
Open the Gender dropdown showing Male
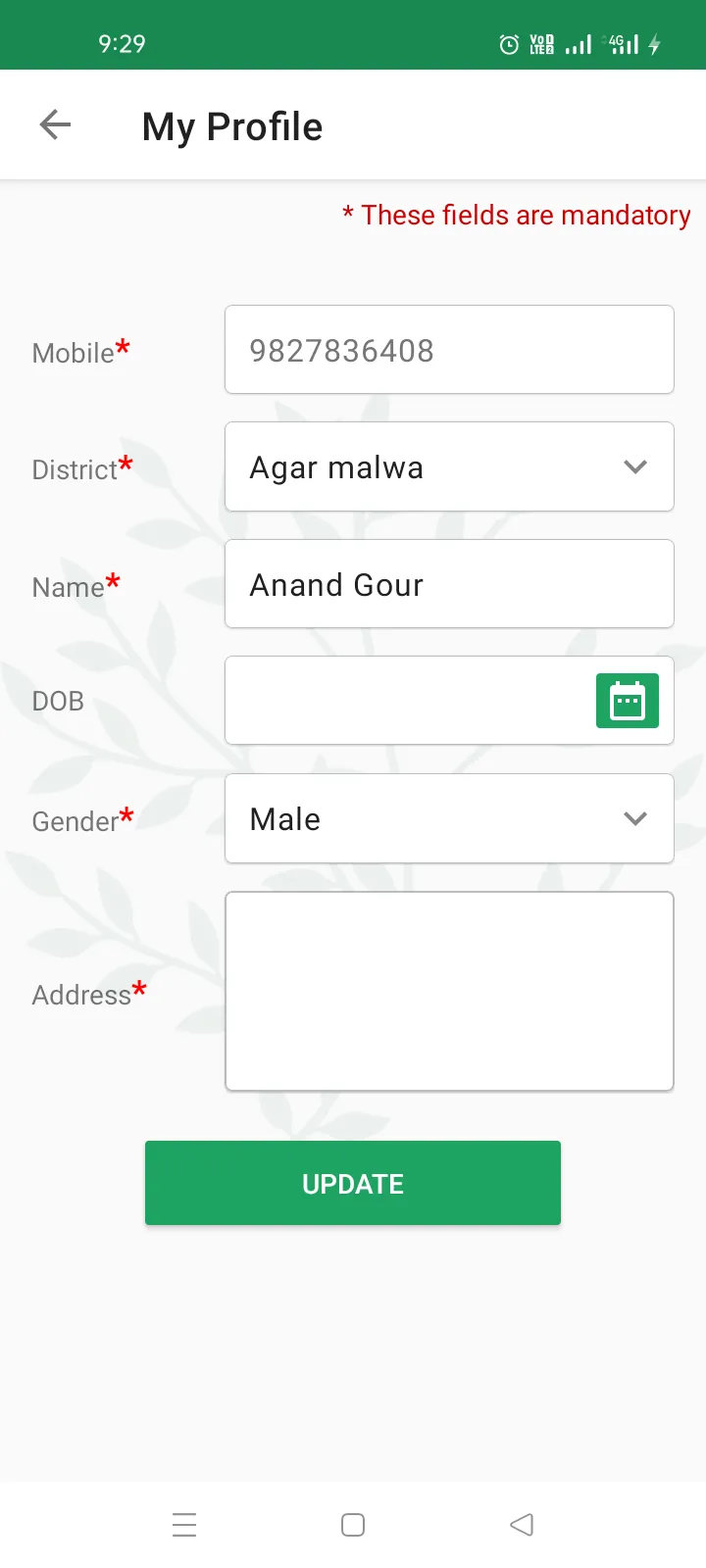click(449, 818)
